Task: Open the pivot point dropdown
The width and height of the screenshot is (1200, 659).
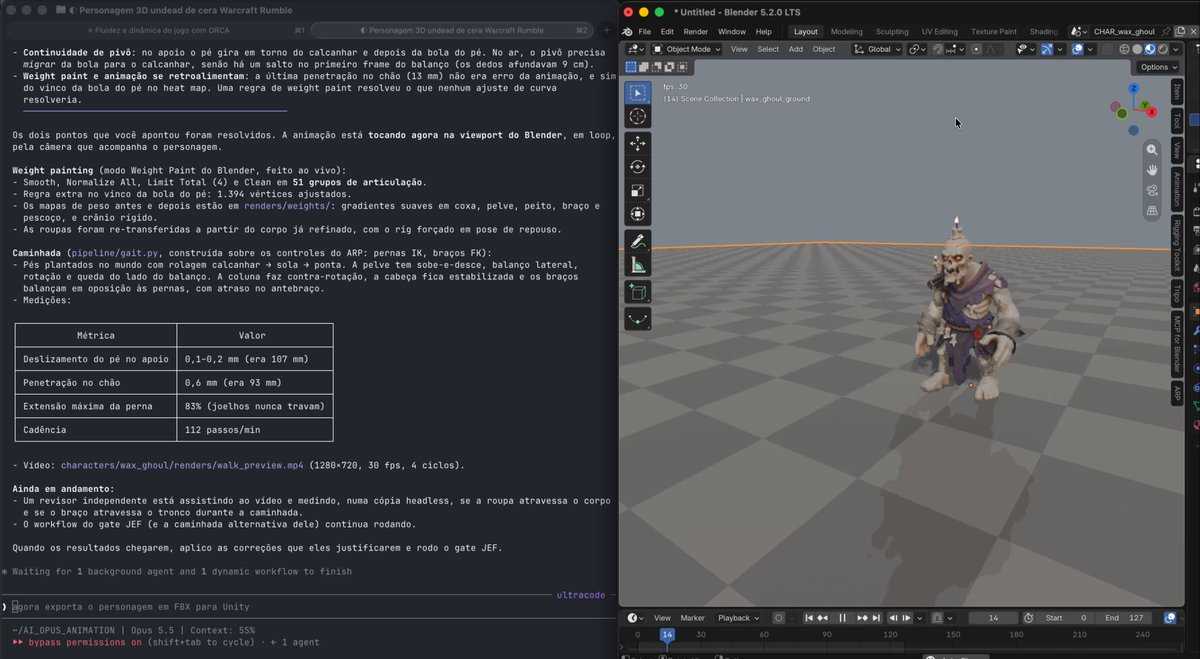Action: click(x=916, y=49)
